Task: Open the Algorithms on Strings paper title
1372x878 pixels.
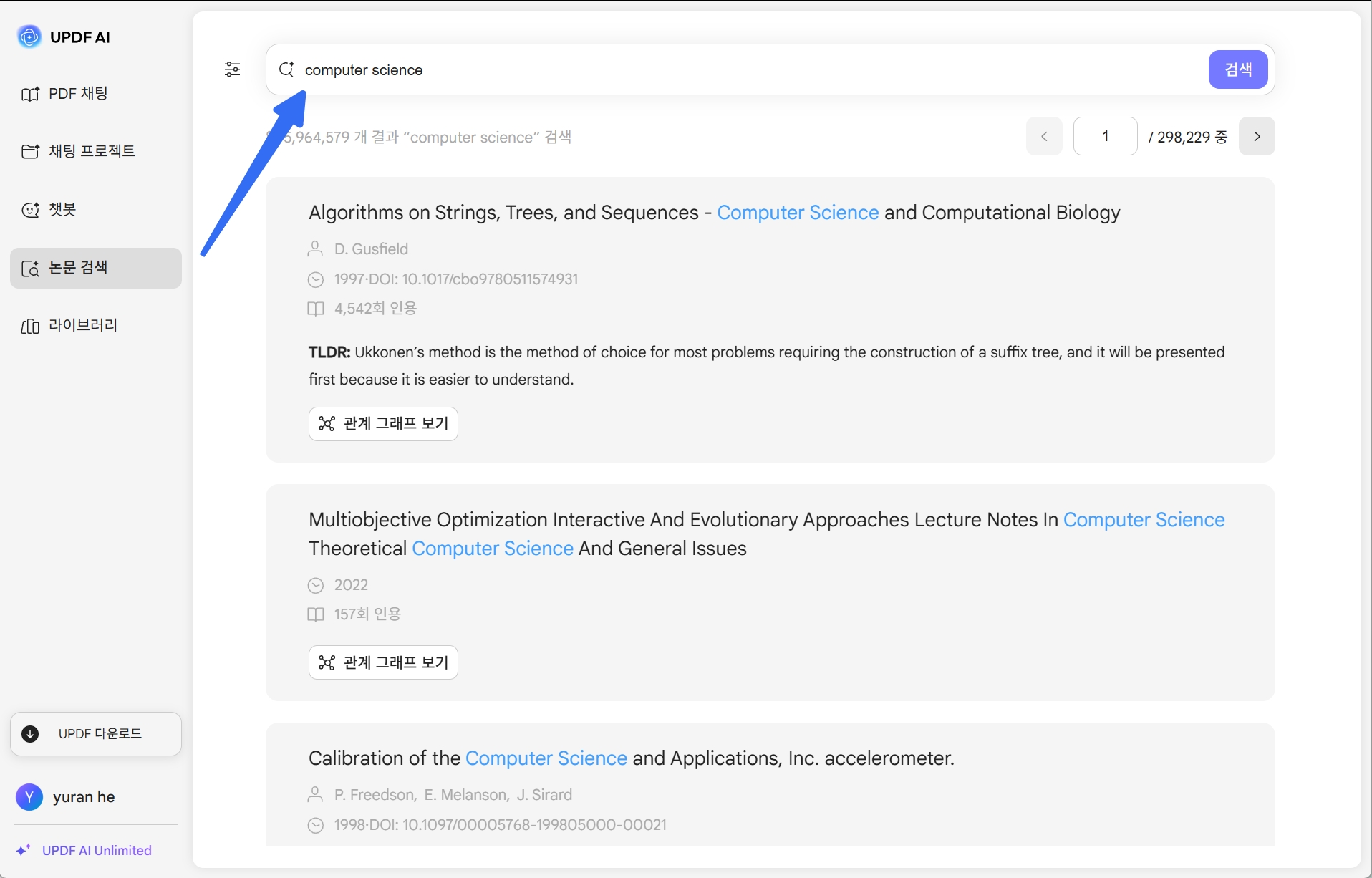Action: [714, 213]
